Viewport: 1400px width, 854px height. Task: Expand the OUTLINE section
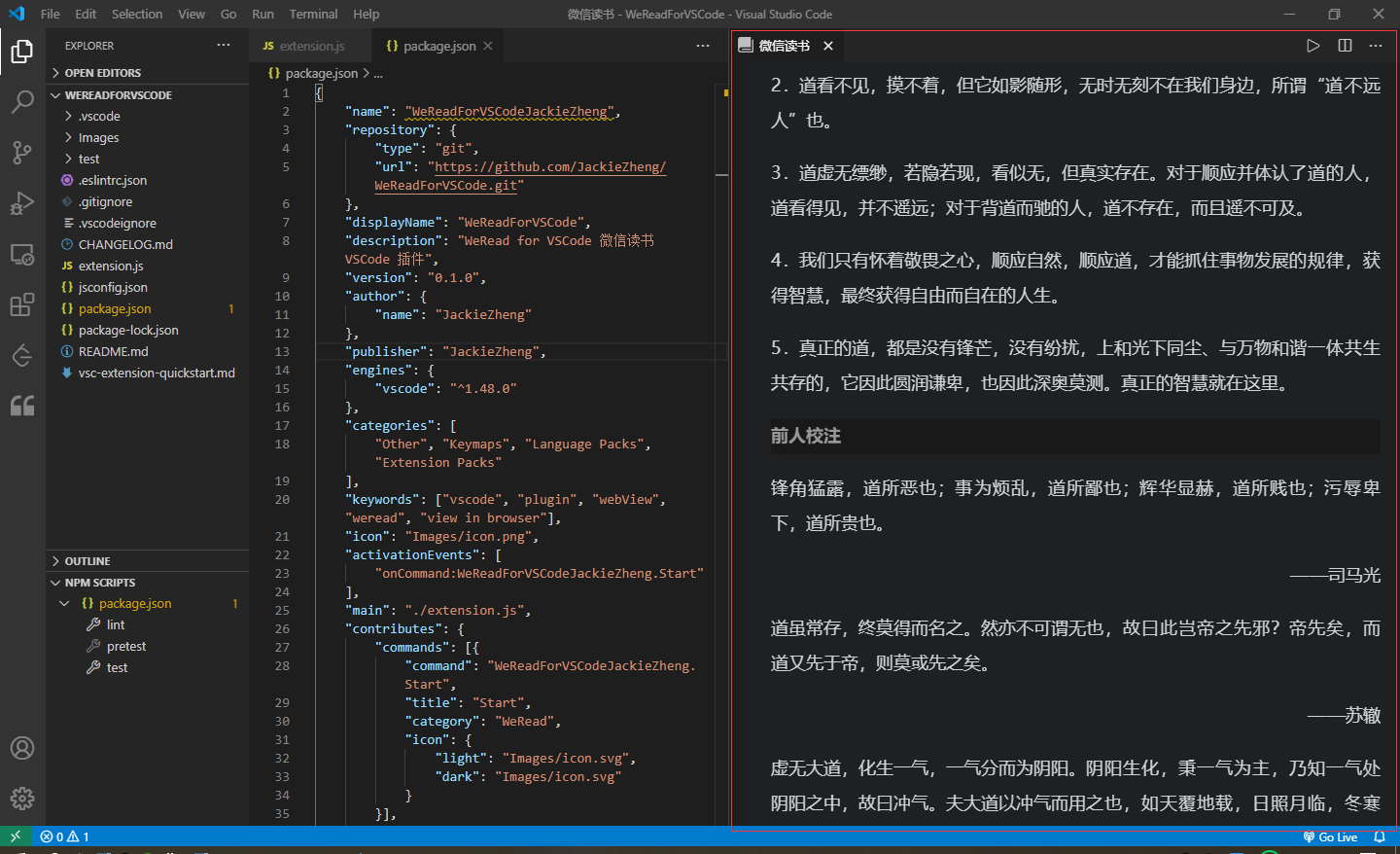click(x=147, y=561)
